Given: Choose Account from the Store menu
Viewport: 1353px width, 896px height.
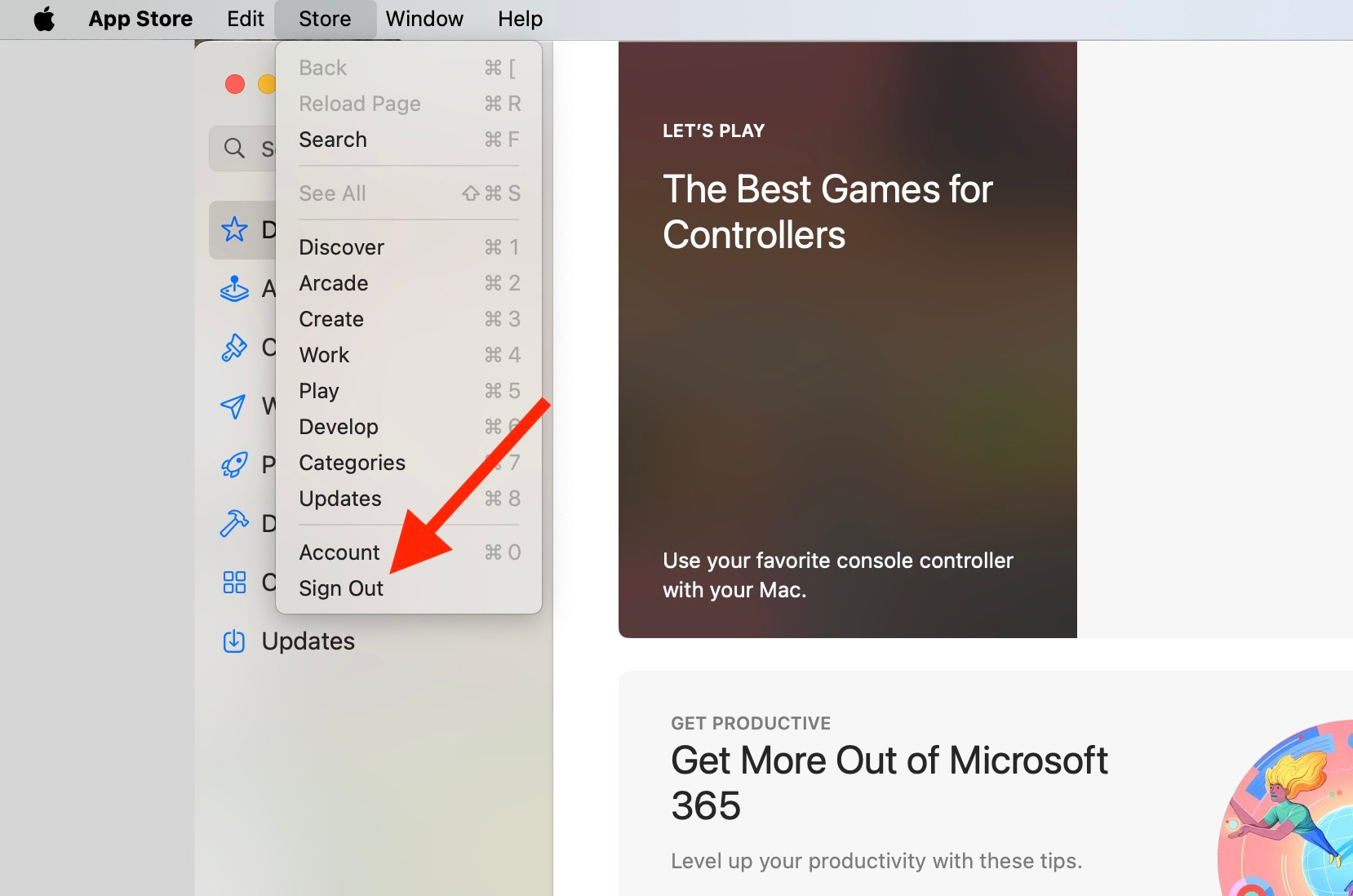Looking at the screenshot, I should coord(409,552).
